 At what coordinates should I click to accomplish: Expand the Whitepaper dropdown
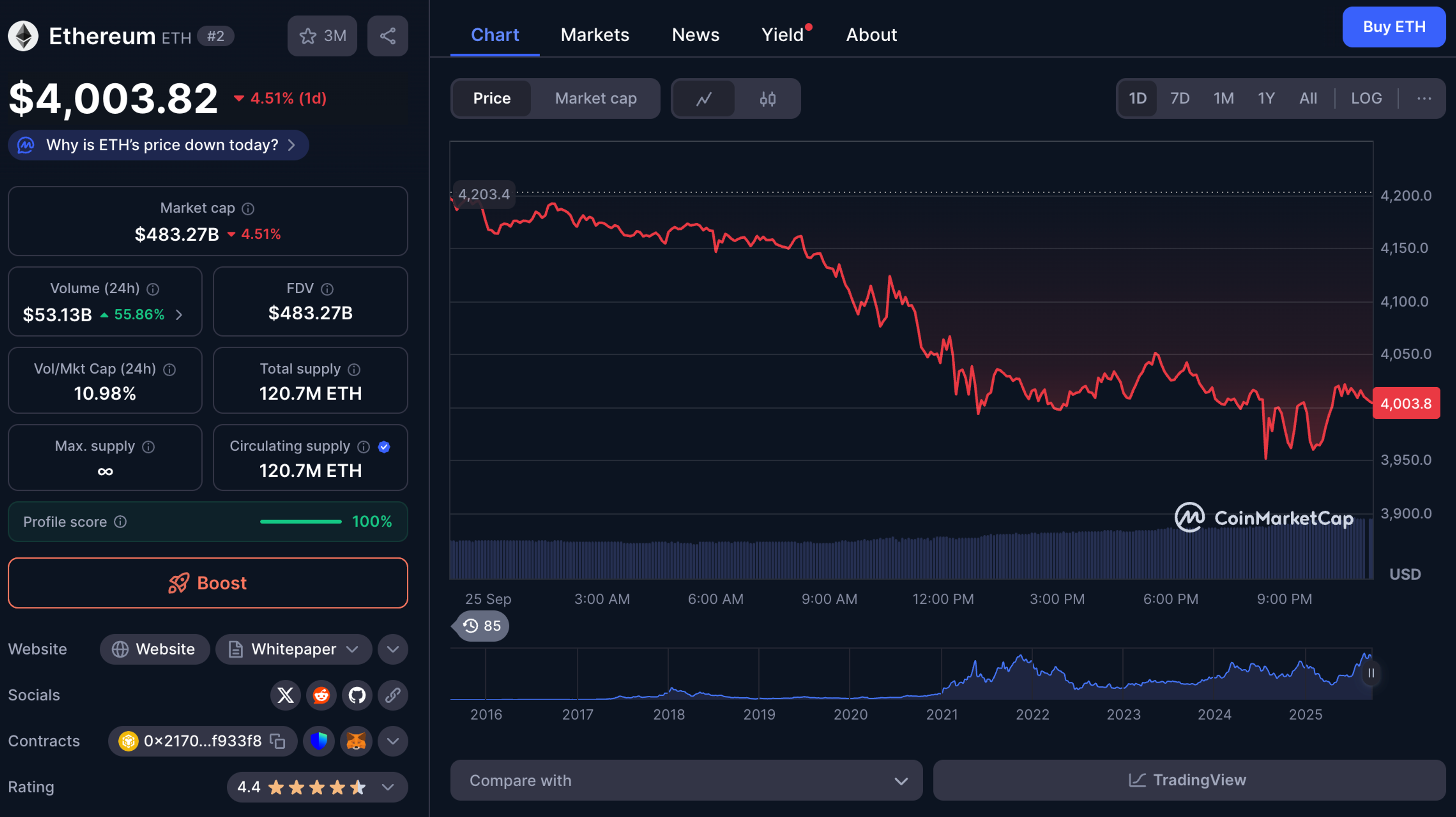pyautogui.click(x=294, y=649)
